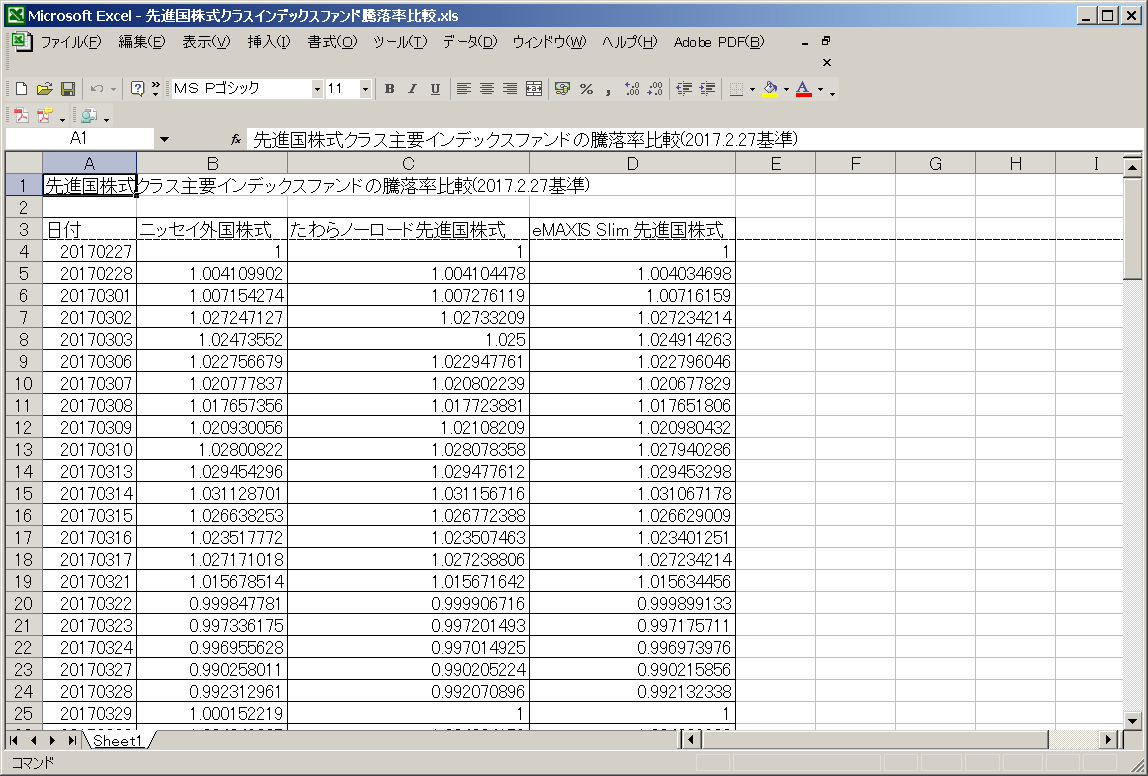Increase decimal places

click(632, 89)
